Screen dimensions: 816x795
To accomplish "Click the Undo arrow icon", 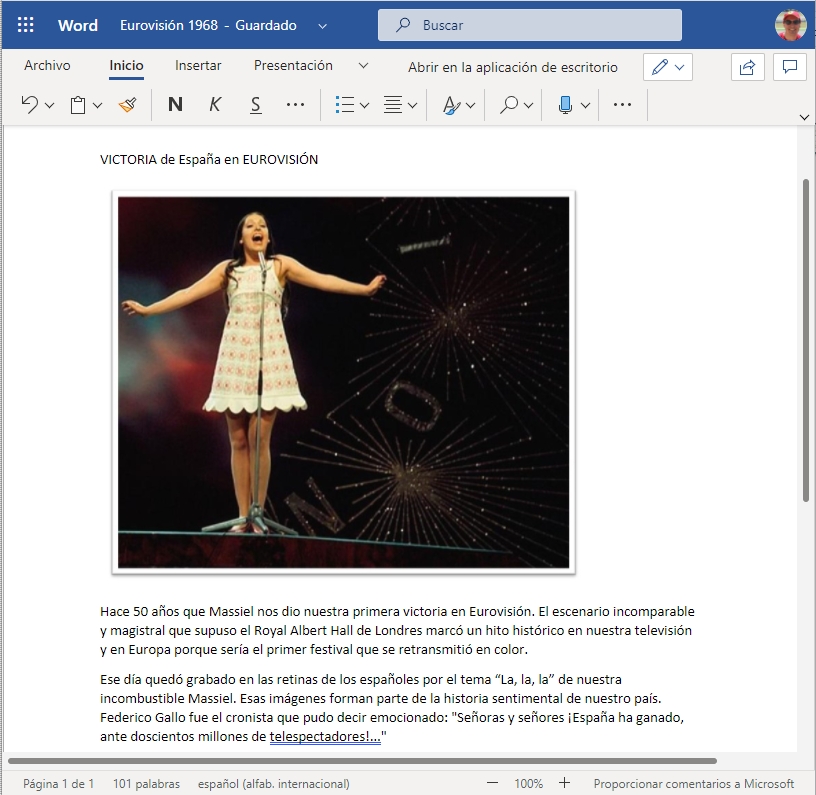I will pyautogui.click(x=30, y=105).
